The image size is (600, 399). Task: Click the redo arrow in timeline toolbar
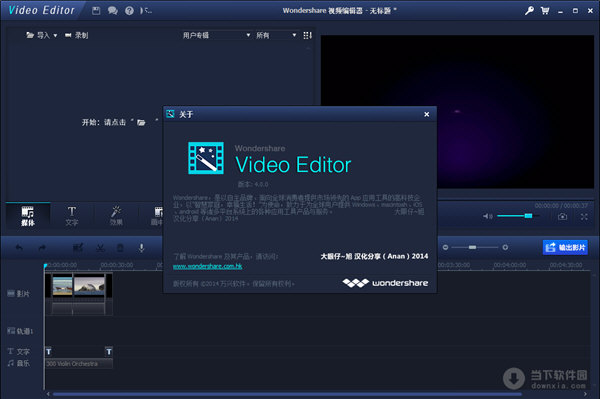pos(42,248)
